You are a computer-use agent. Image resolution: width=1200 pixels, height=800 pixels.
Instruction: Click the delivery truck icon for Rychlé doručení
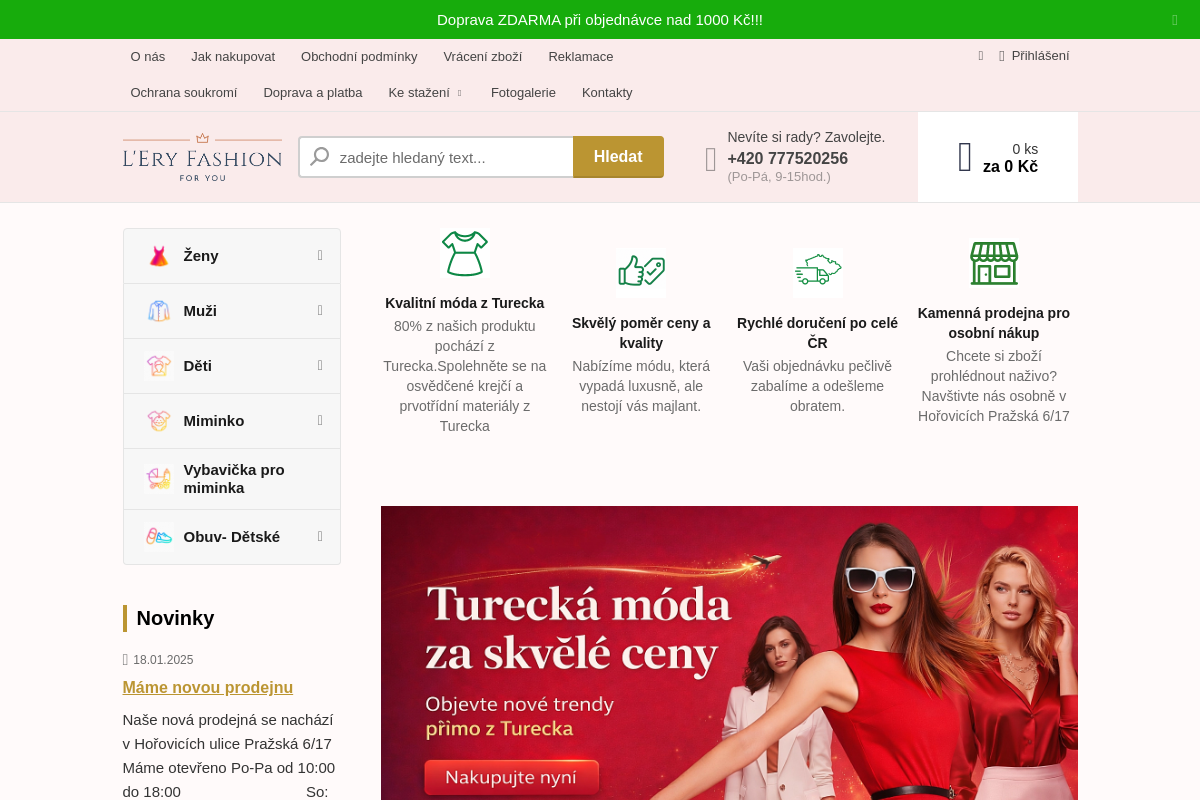[x=817, y=271]
